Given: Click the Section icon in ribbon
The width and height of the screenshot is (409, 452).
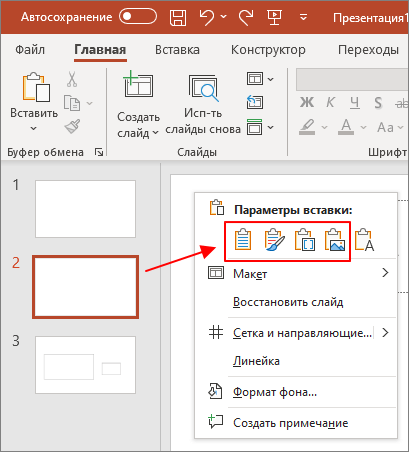Looking at the screenshot, I should point(255,127).
